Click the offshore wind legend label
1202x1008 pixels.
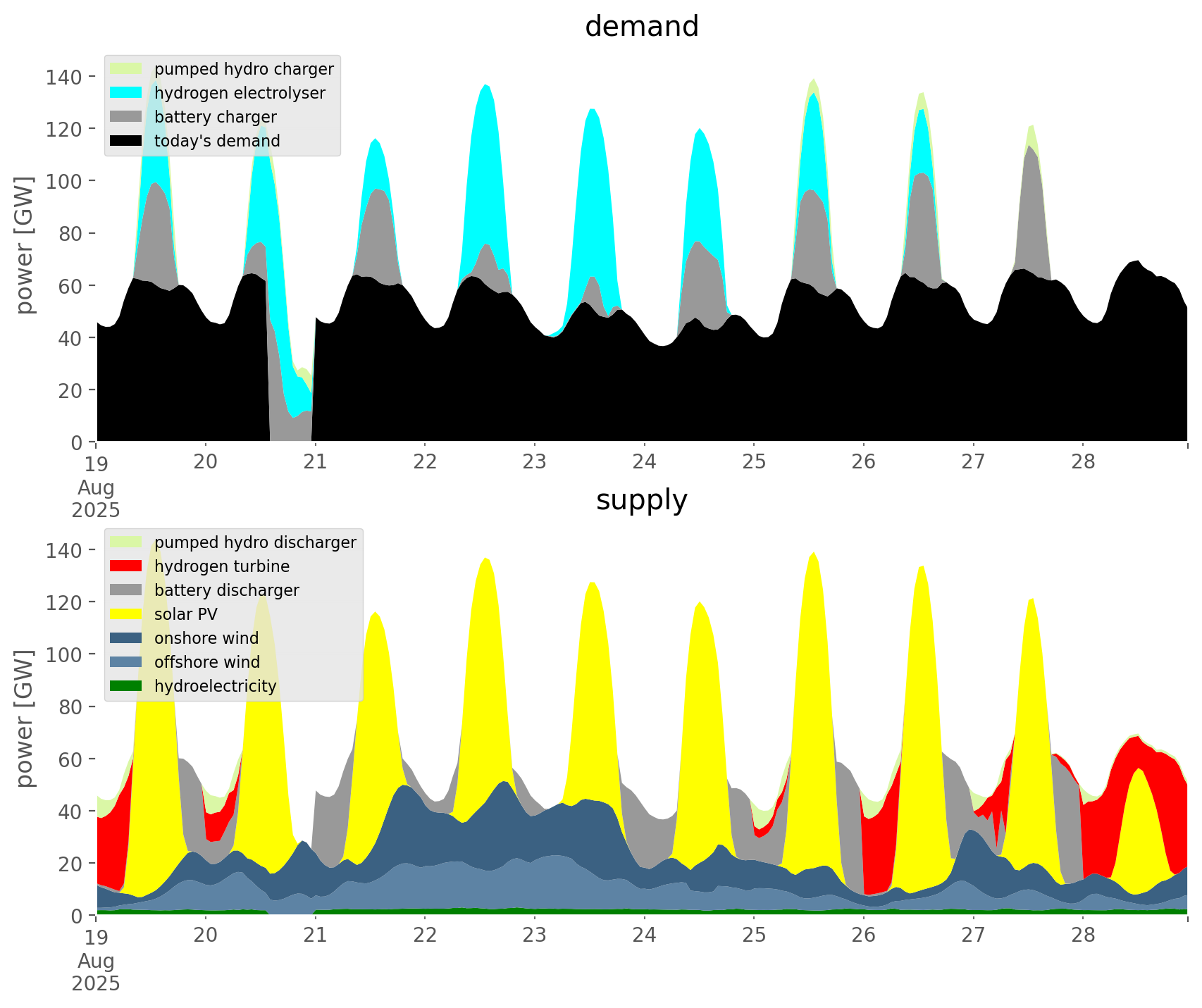coord(206,662)
